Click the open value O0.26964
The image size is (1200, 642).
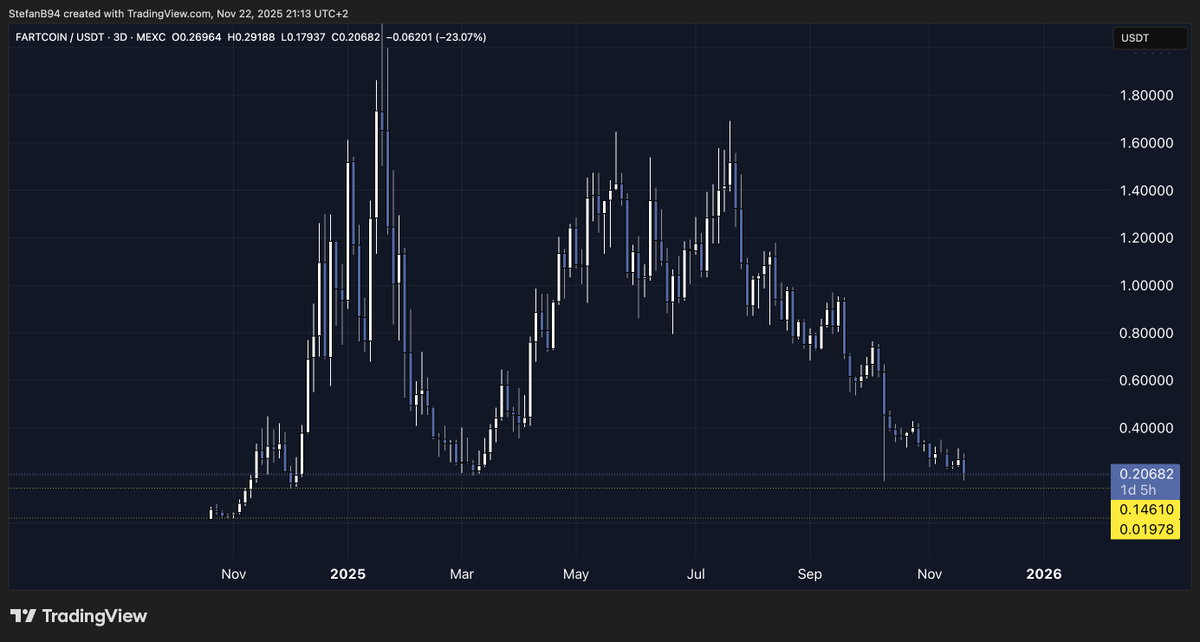pyautogui.click(x=199, y=38)
